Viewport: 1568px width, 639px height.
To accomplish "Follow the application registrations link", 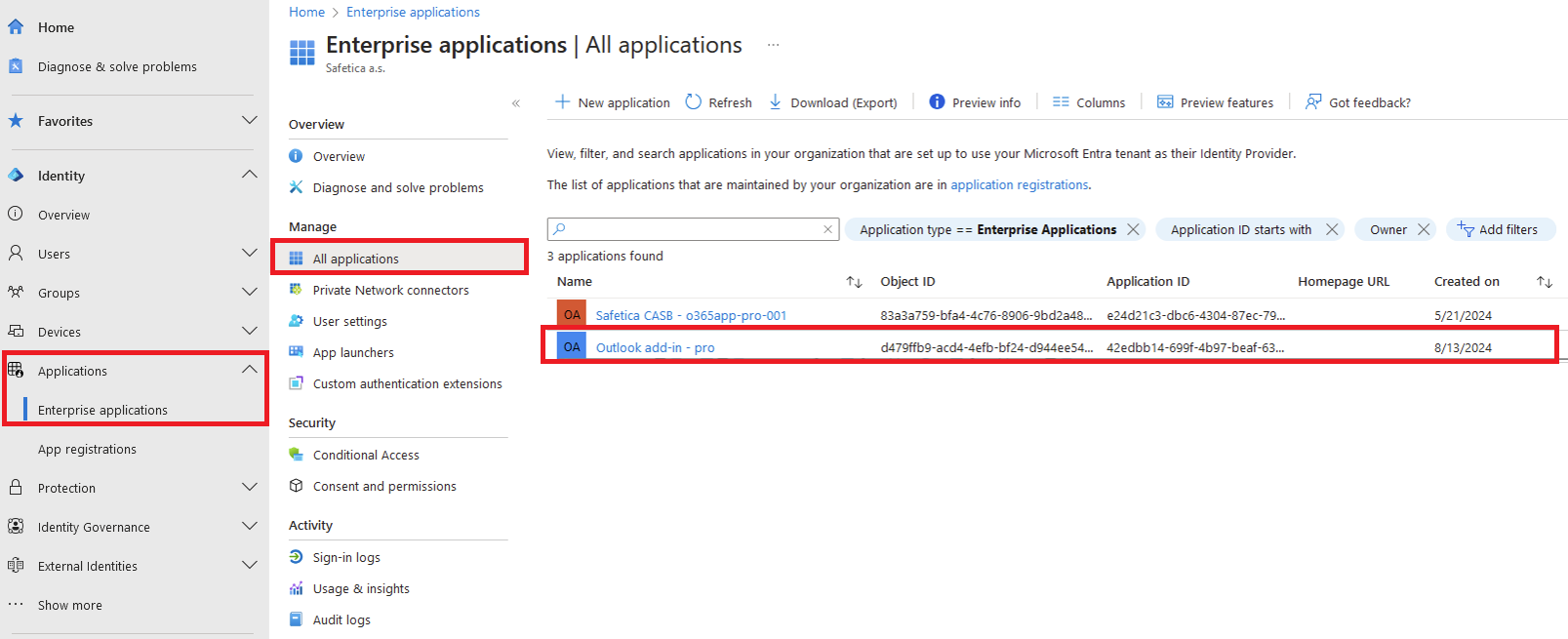I will 1020,184.
